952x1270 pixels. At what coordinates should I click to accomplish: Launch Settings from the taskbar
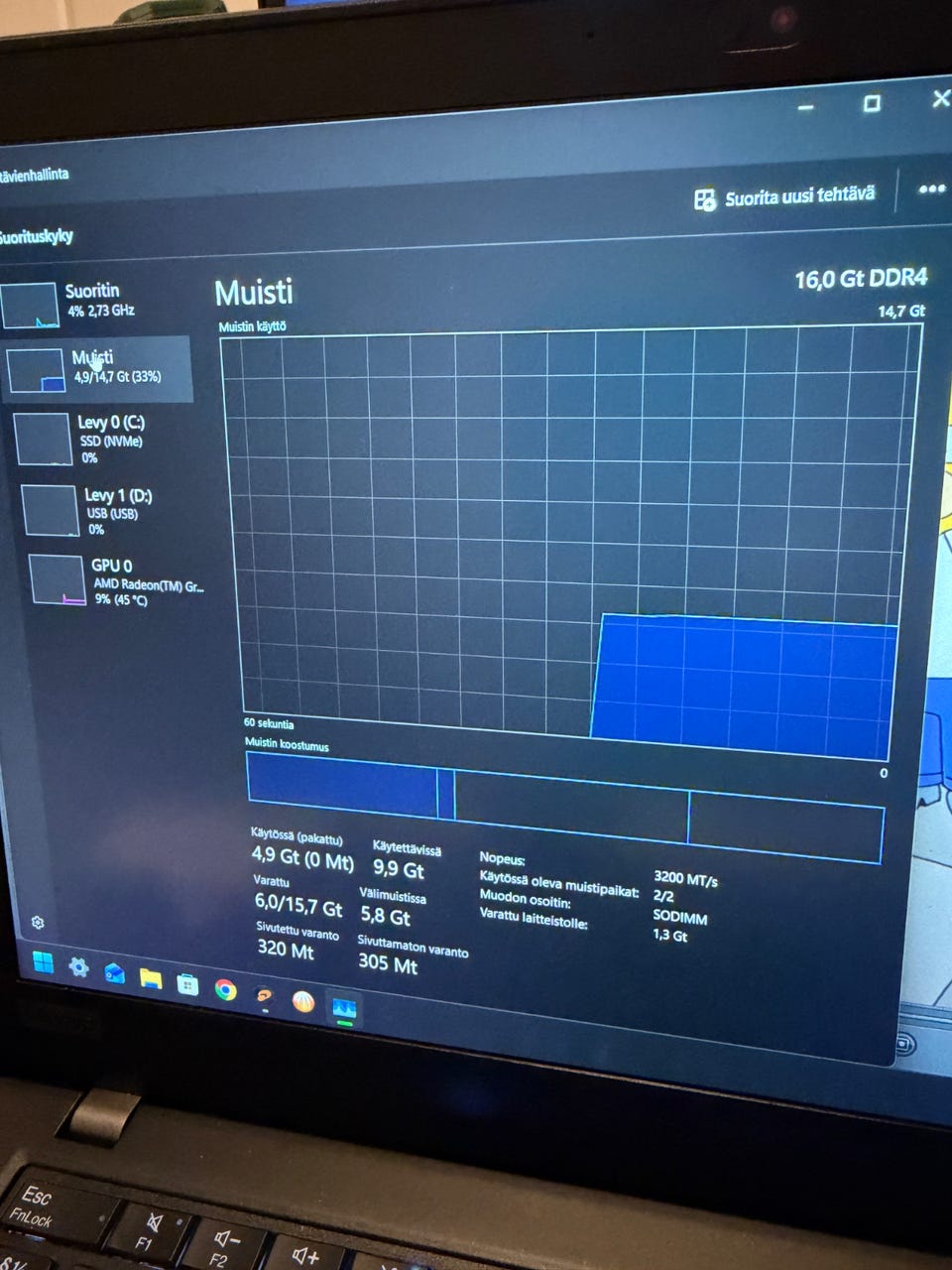coord(78,967)
